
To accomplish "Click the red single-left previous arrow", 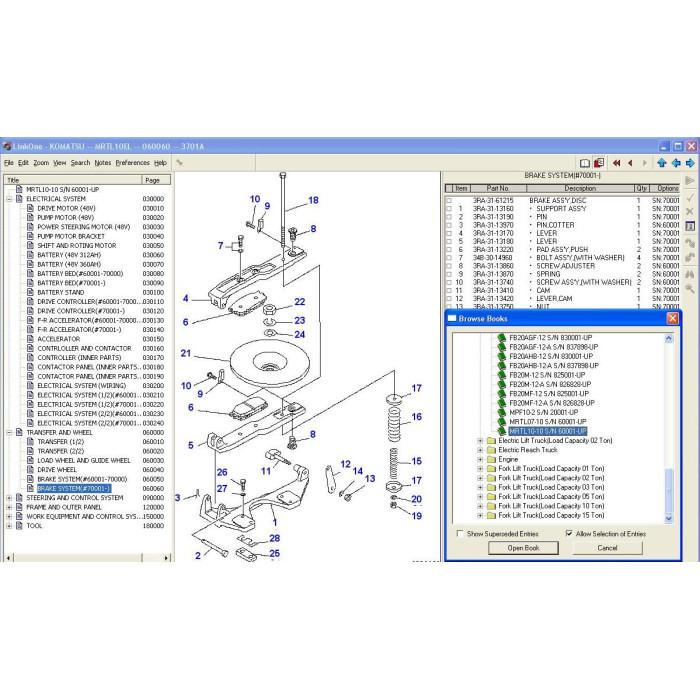I will [630, 163].
